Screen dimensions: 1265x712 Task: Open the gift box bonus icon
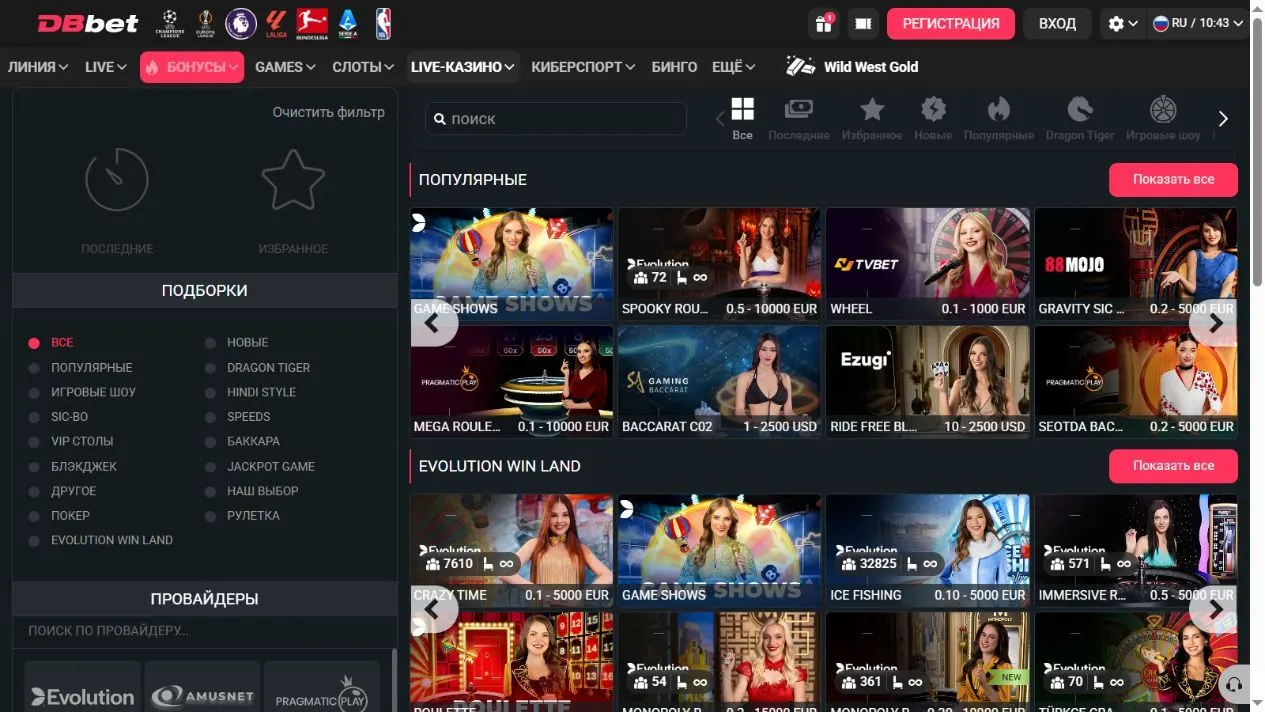[824, 24]
